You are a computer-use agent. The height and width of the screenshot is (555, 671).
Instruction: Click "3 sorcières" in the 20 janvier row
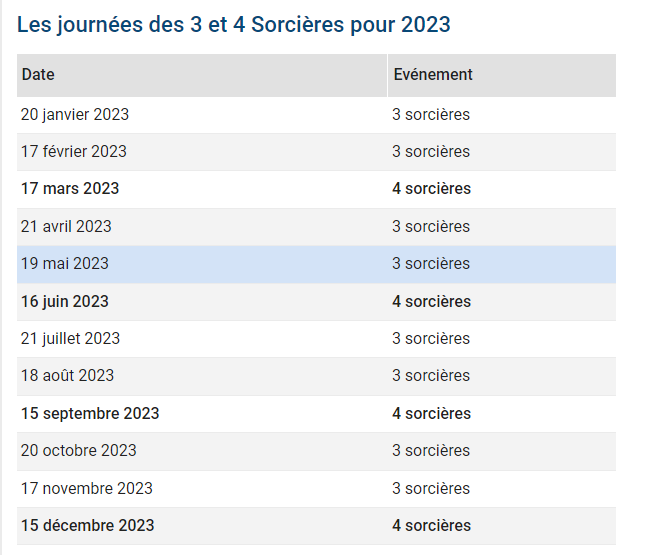(431, 114)
